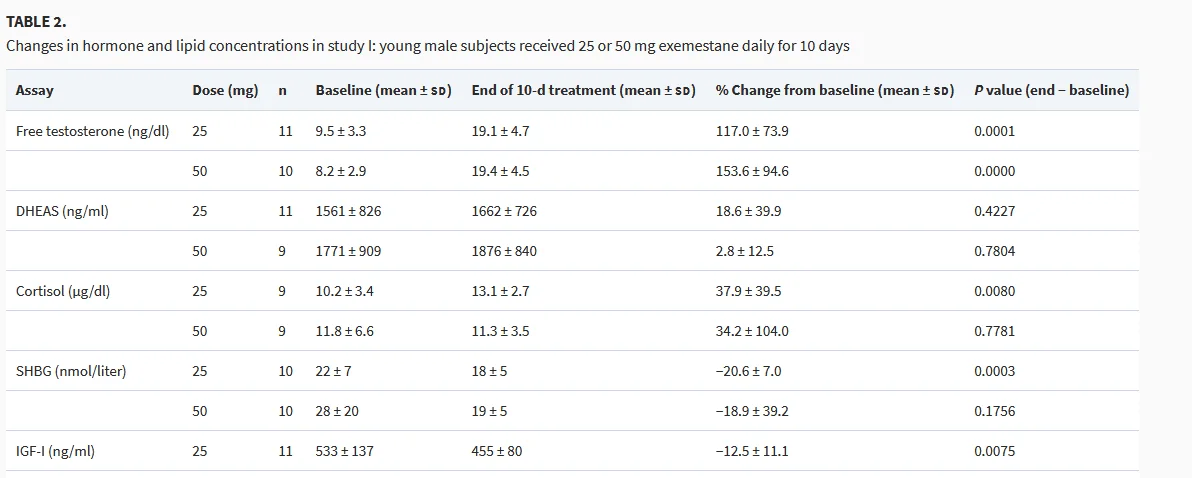1192x478 pixels.
Task: Select the SHBG (nmol/liter) row label
Action: point(71,372)
